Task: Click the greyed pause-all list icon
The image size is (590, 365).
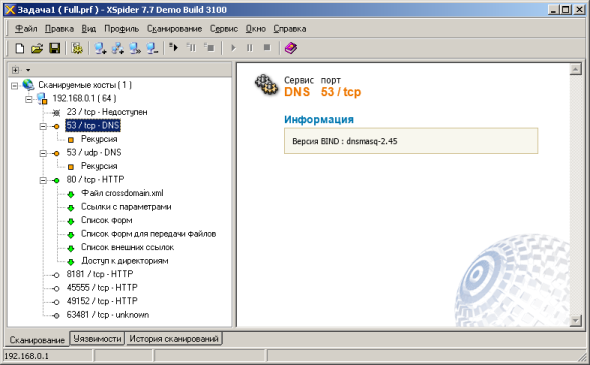Action: (191, 47)
